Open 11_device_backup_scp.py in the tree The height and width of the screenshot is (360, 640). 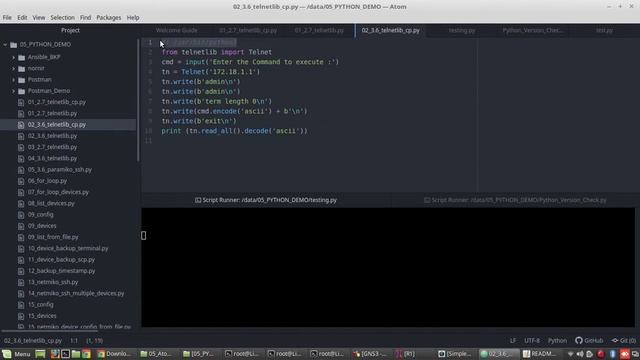tap(61, 260)
